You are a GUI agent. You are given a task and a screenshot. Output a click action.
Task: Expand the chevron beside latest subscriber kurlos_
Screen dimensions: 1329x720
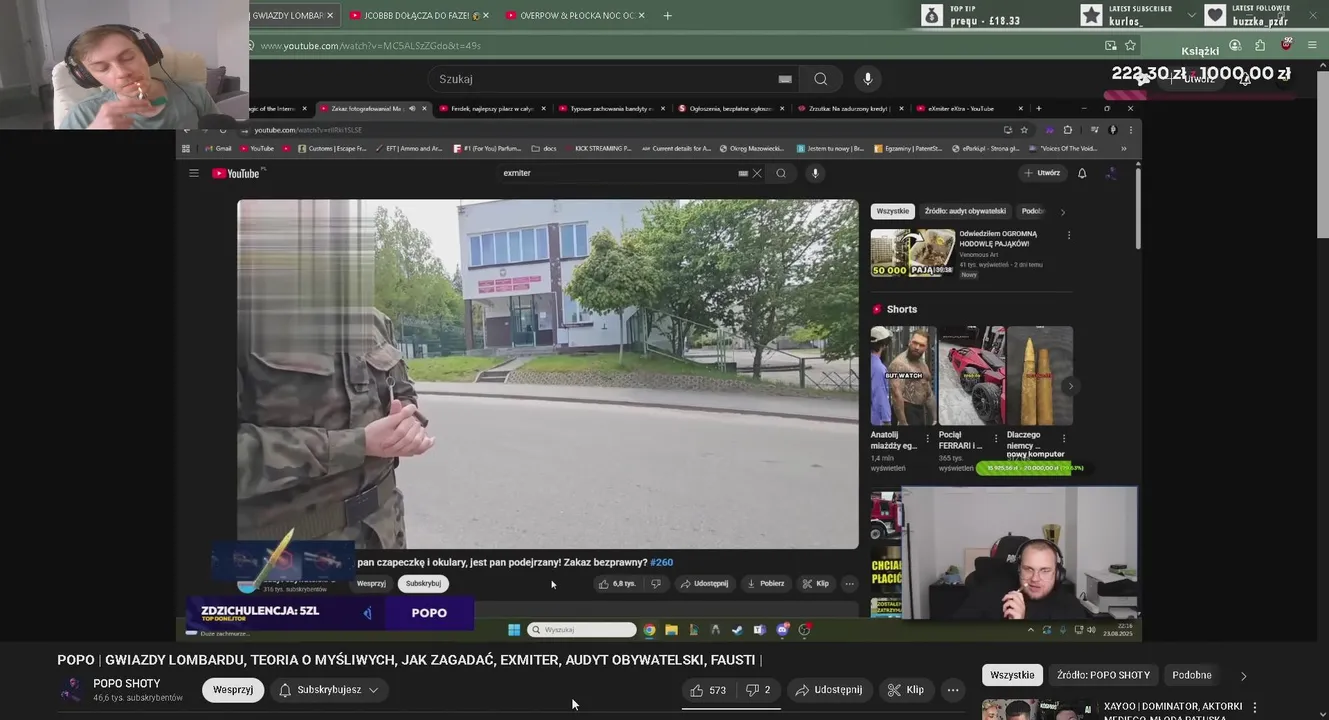point(1191,15)
